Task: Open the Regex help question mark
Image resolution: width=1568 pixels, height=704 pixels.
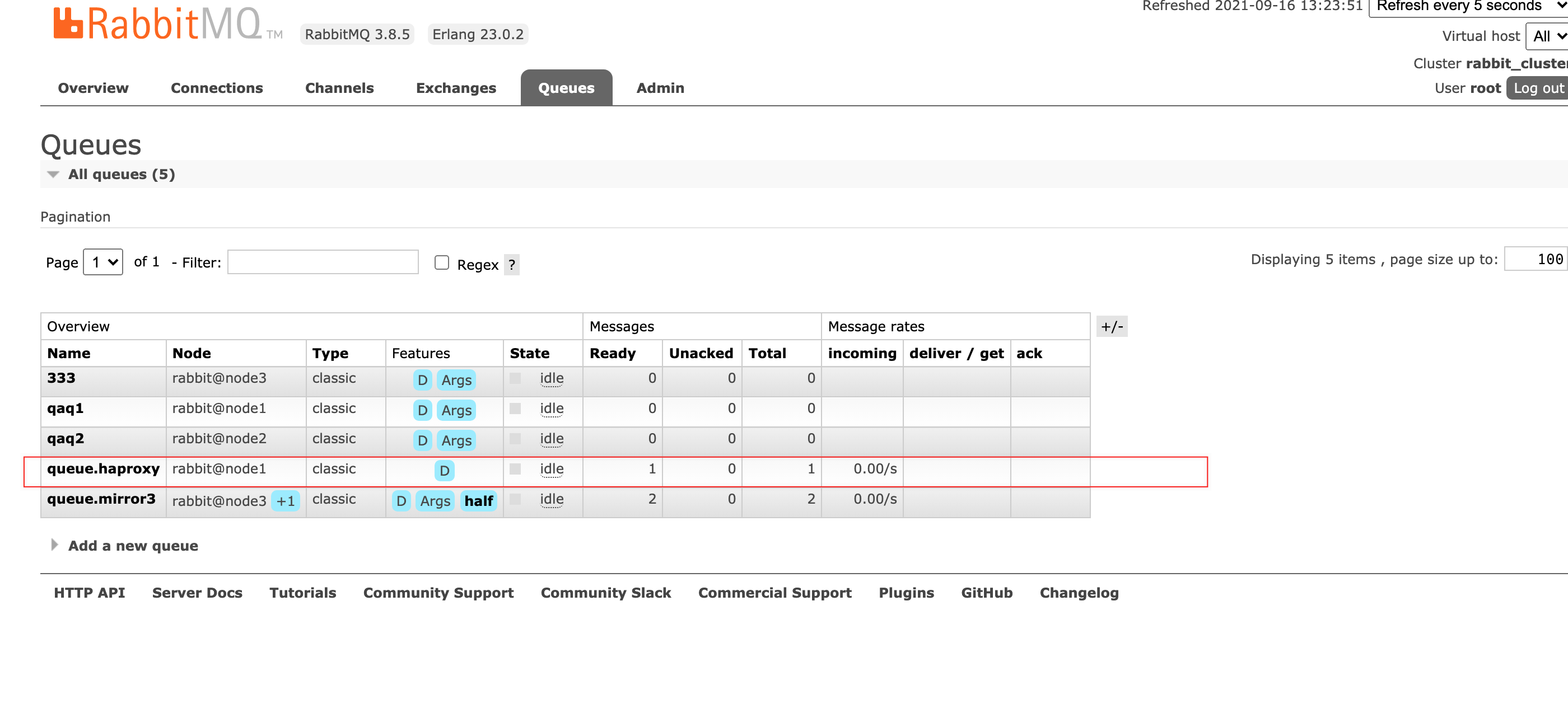Action: (x=512, y=265)
